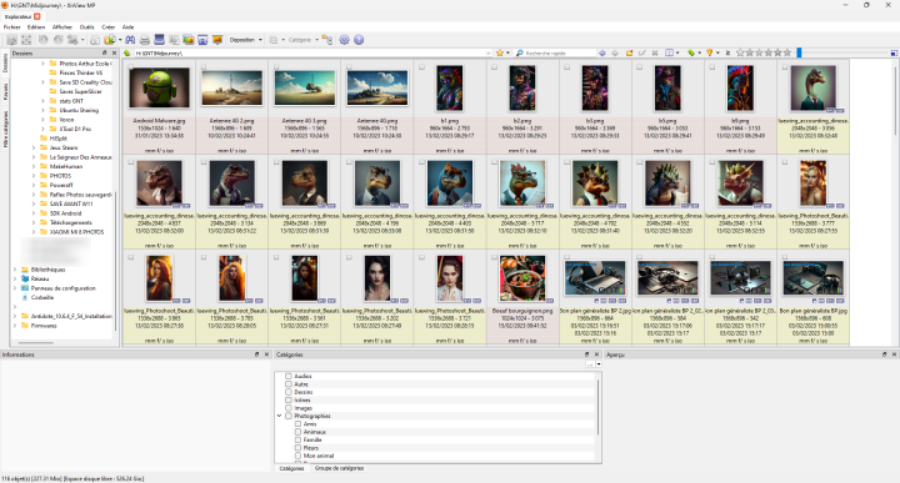Click the blue help question mark icon

(358, 40)
